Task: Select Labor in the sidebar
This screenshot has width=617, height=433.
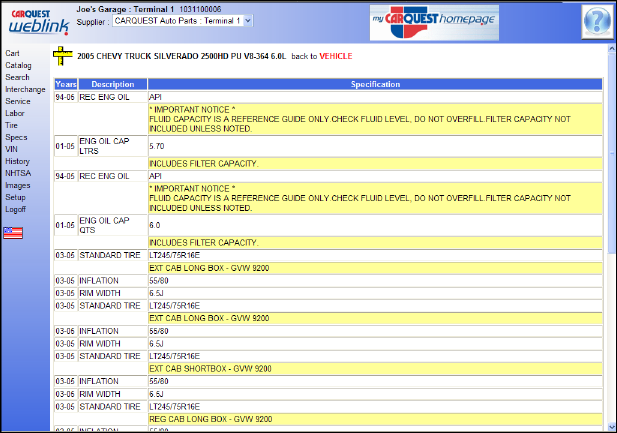Action: 15,113
